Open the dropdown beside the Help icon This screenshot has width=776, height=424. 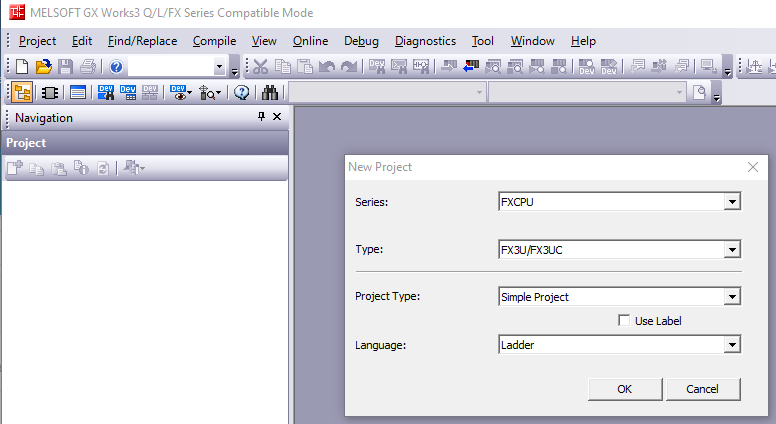[219, 66]
